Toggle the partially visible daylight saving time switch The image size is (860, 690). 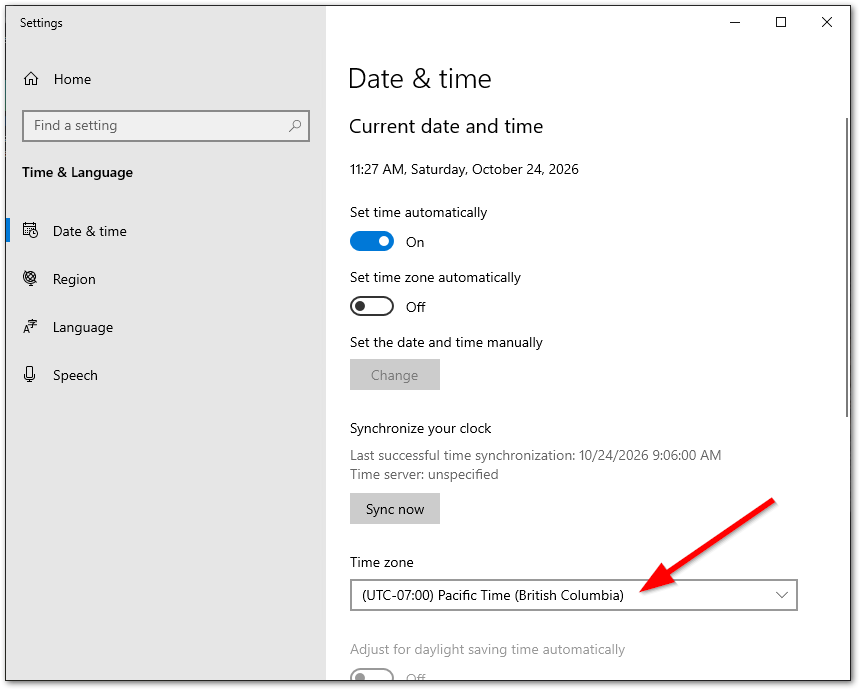(x=372, y=675)
